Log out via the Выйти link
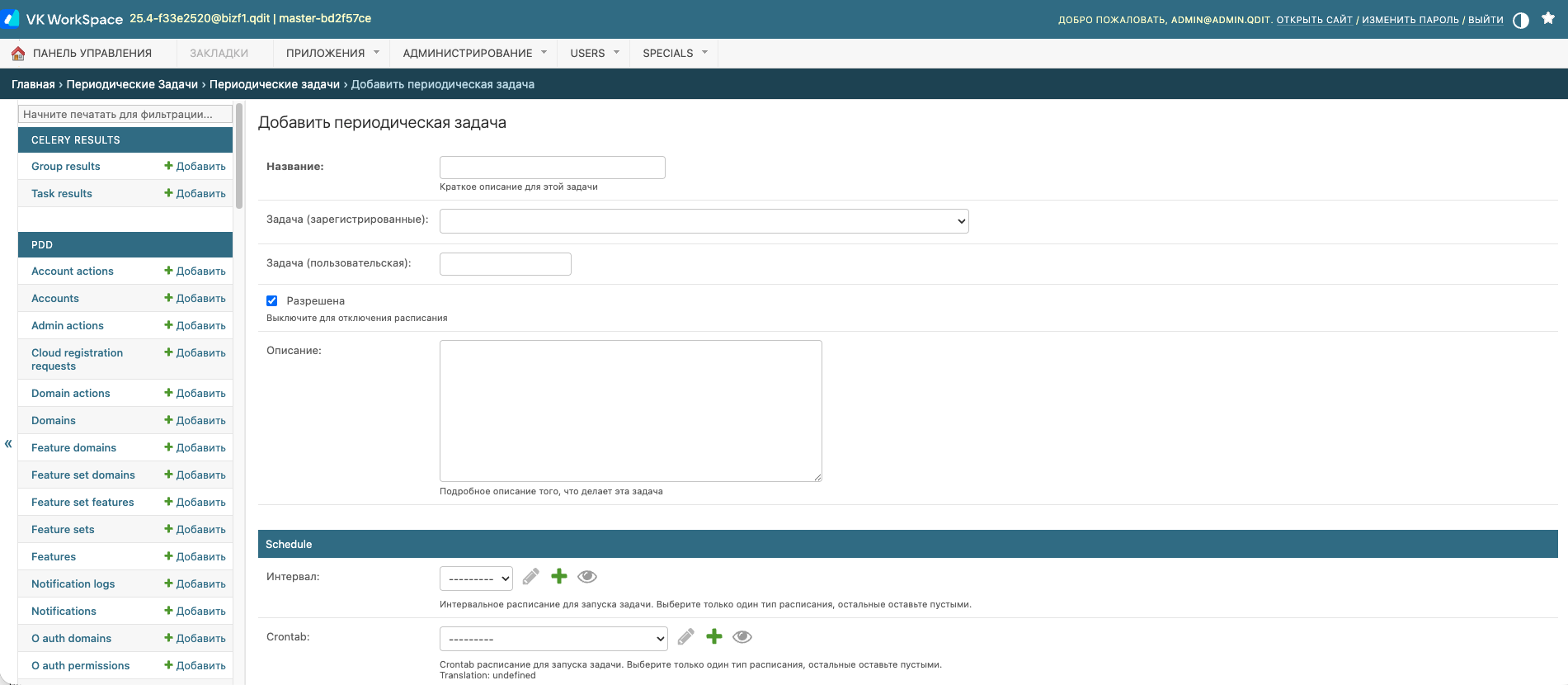This screenshot has width=1568, height=685. click(x=1486, y=20)
